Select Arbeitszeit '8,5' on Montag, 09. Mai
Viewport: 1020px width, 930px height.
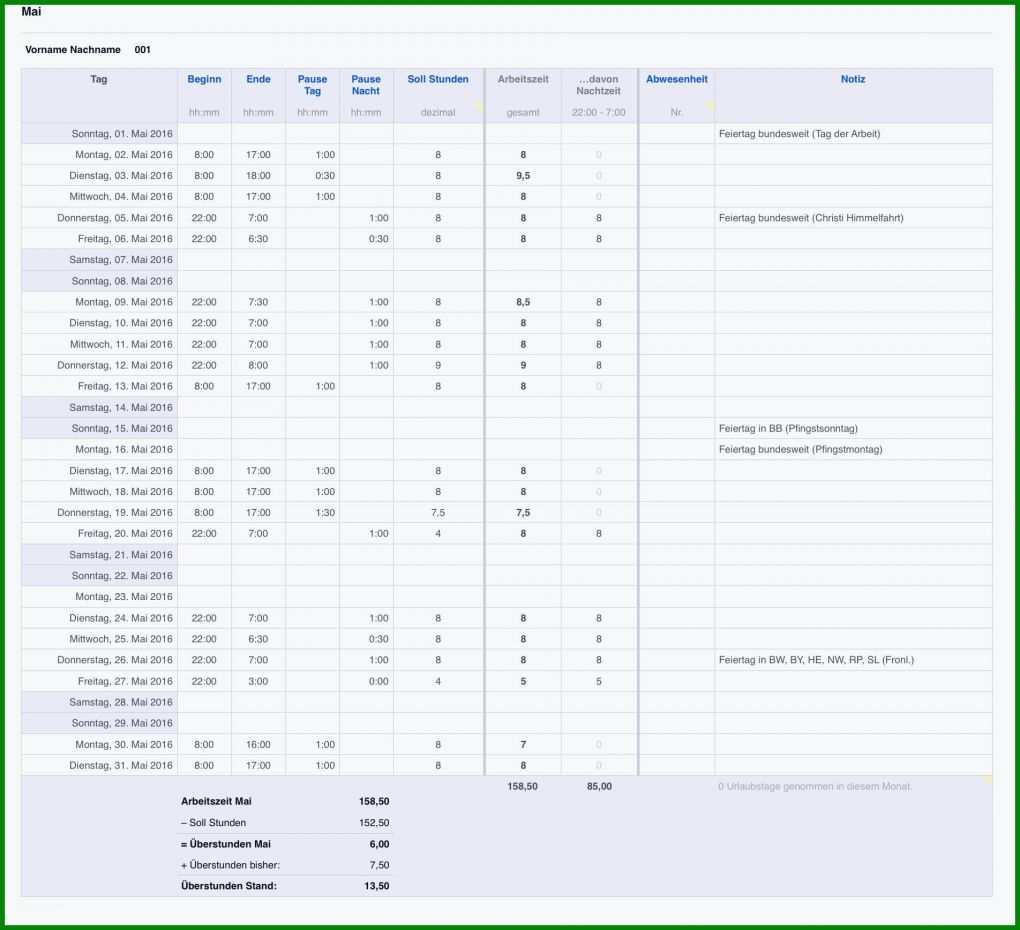tap(523, 302)
